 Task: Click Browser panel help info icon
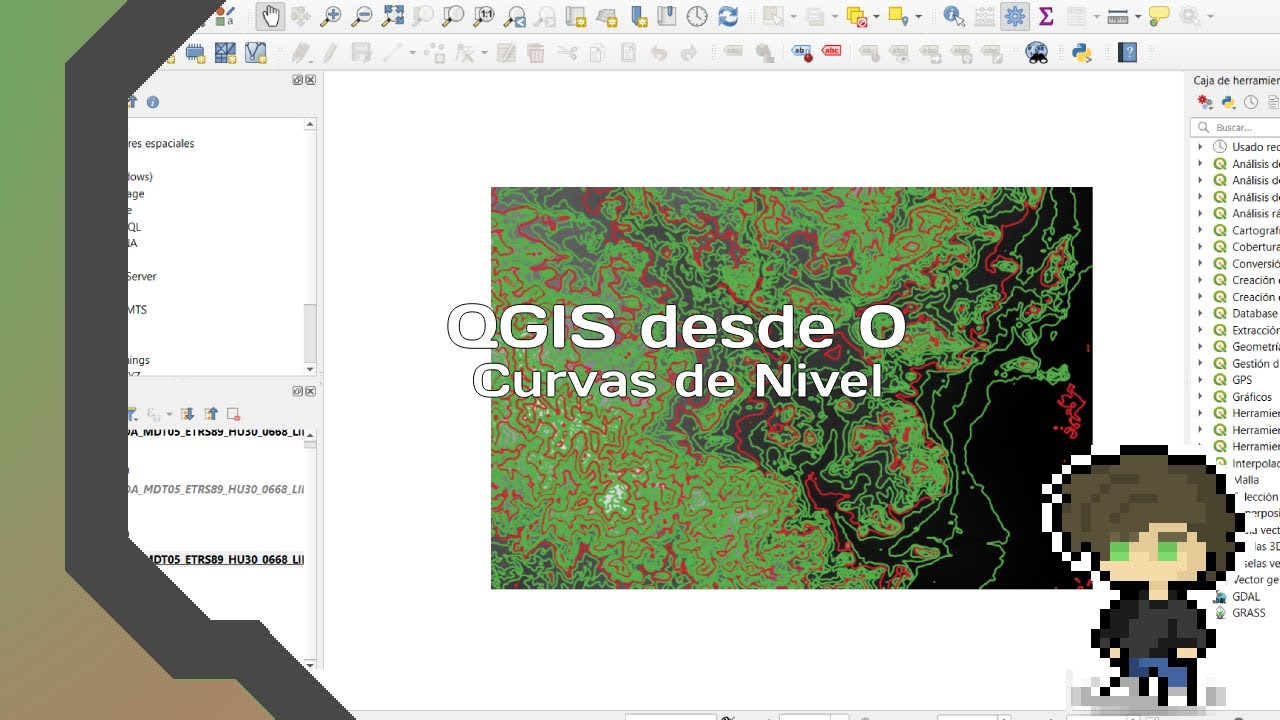[x=153, y=102]
